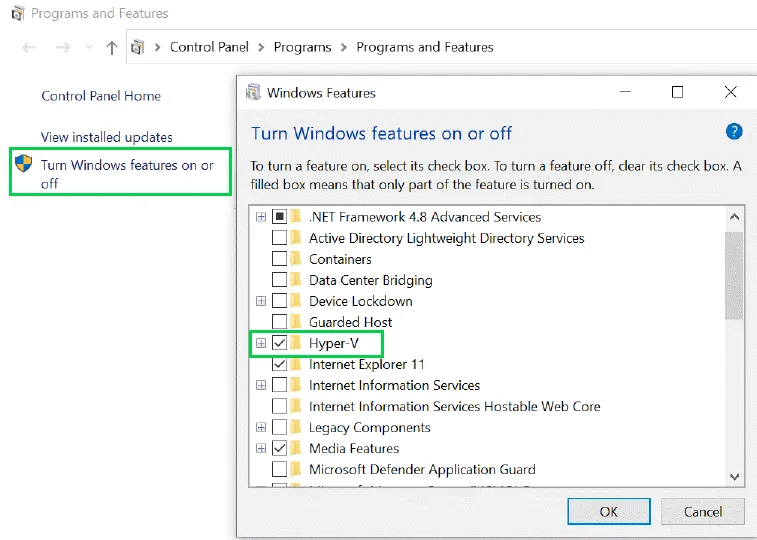Click the Legacy Components folder icon
The image size is (757, 540).
(x=296, y=427)
